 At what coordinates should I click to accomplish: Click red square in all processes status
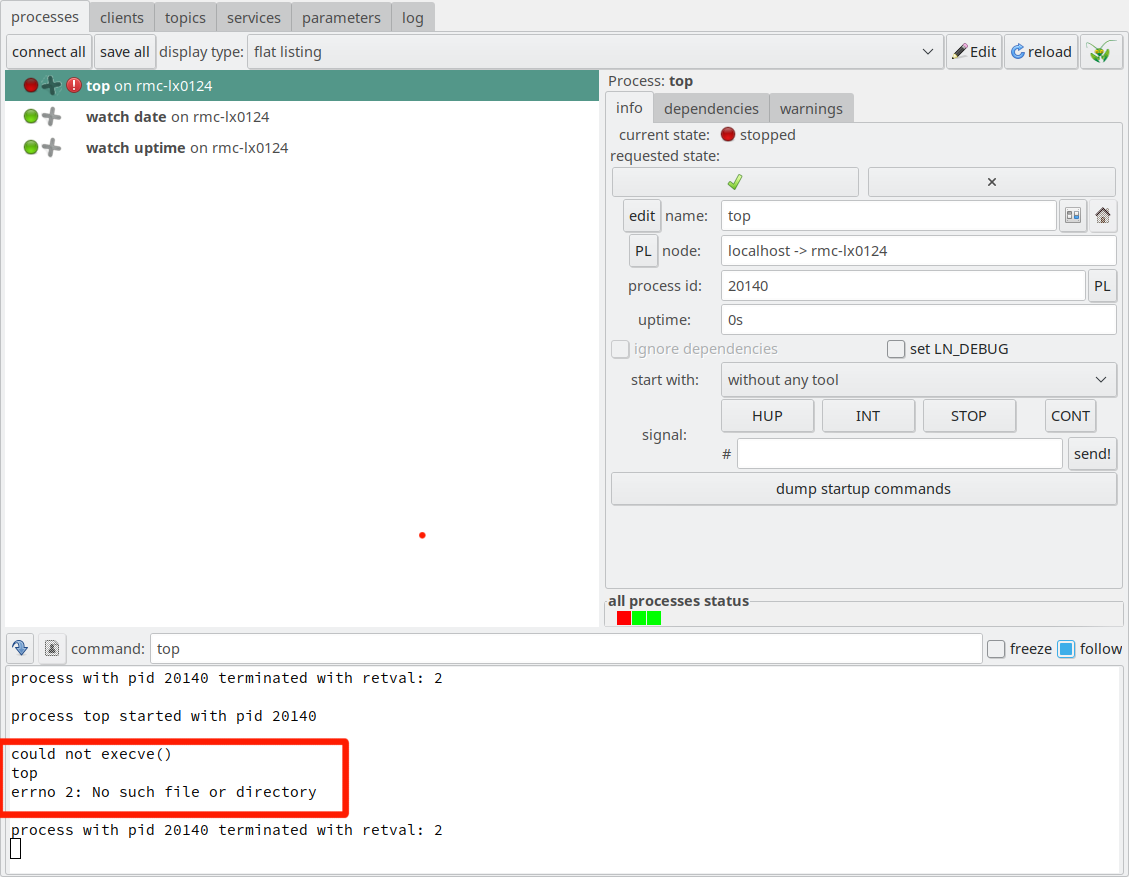(624, 618)
